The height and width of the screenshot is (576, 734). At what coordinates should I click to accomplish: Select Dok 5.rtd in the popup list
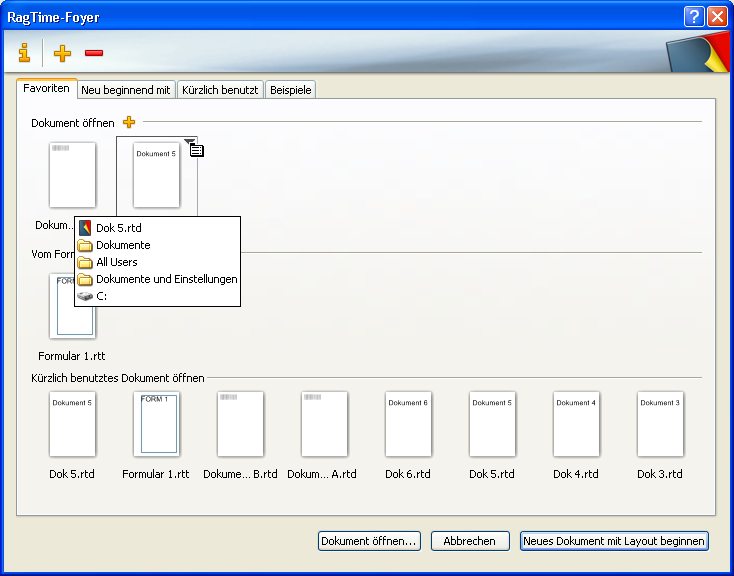[118, 228]
